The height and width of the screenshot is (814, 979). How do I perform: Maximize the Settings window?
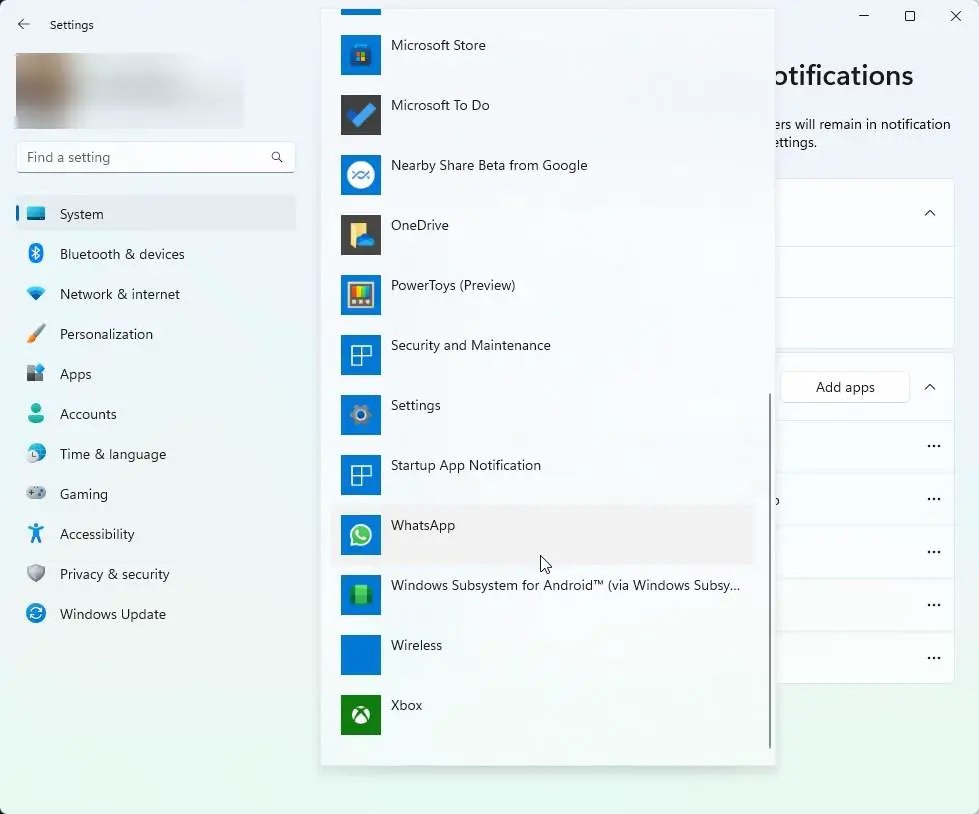pos(910,16)
